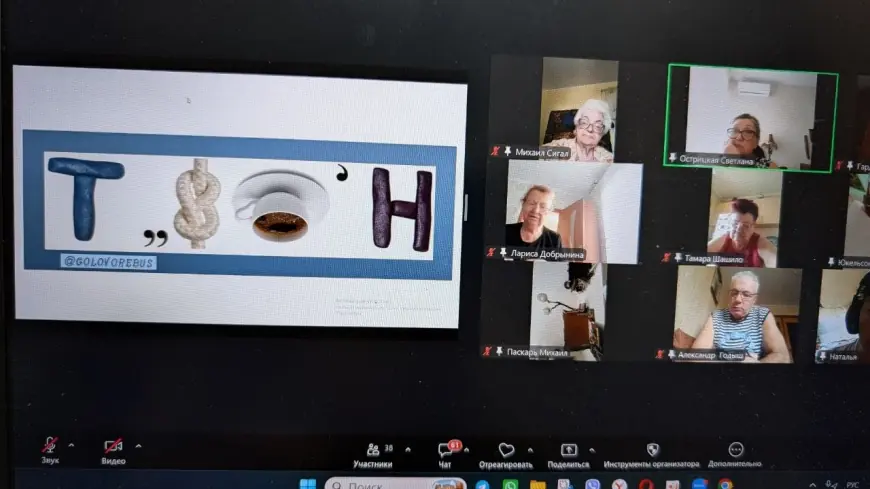Open Отреагировать reactions heart icon
Screen dimensions: 870x489
coord(505,456)
